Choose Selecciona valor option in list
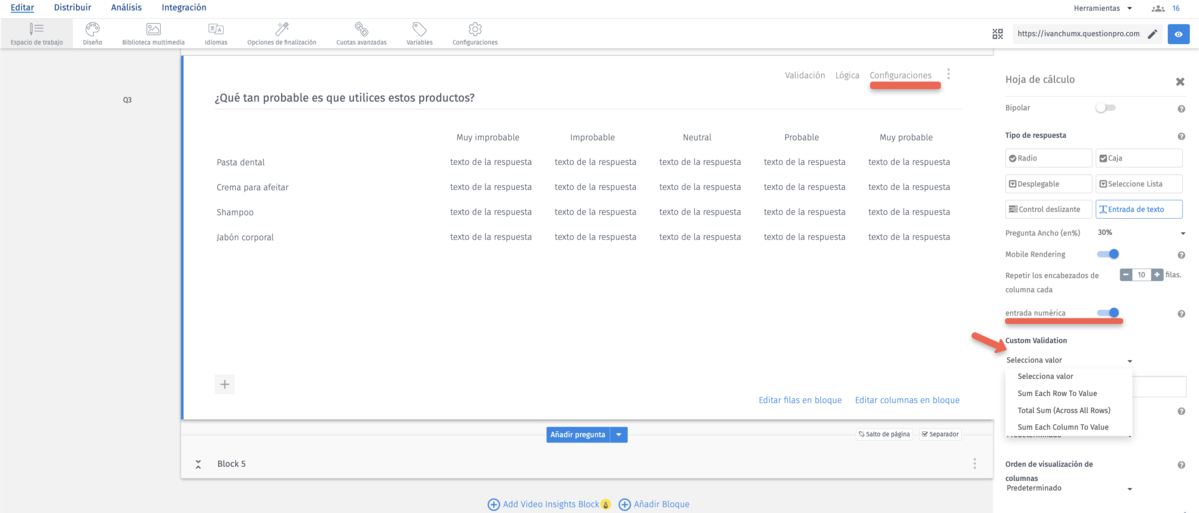Image resolution: width=1199 pixels, height=513 pixels. click(x=1045, y=376)
